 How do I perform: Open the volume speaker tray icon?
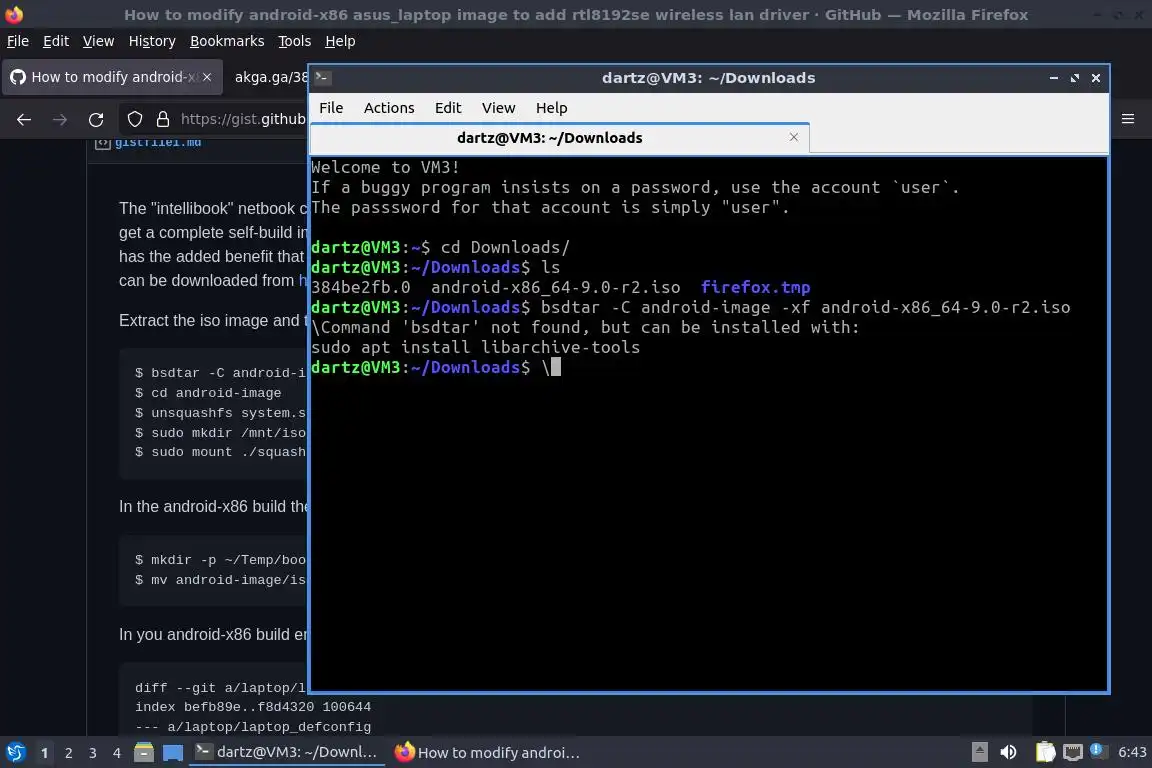tap(1009, 752)
